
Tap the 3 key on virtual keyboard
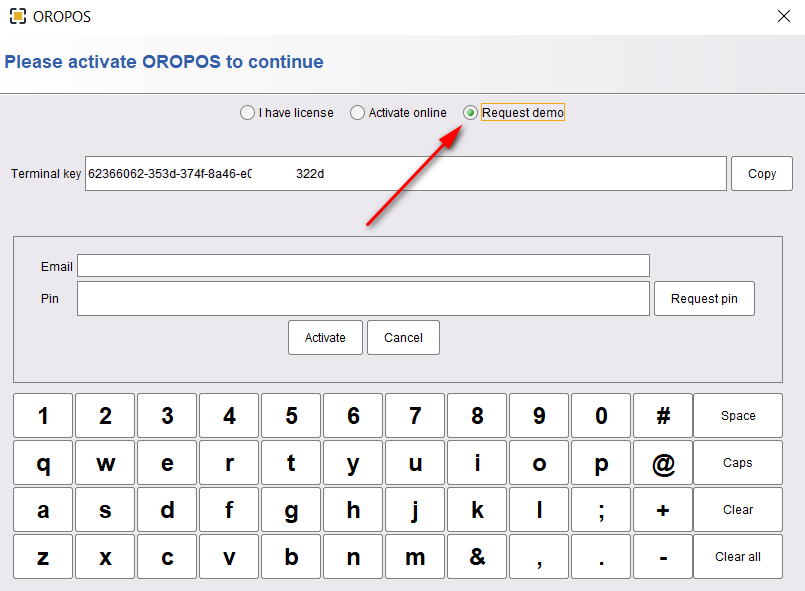click(167, 415)
